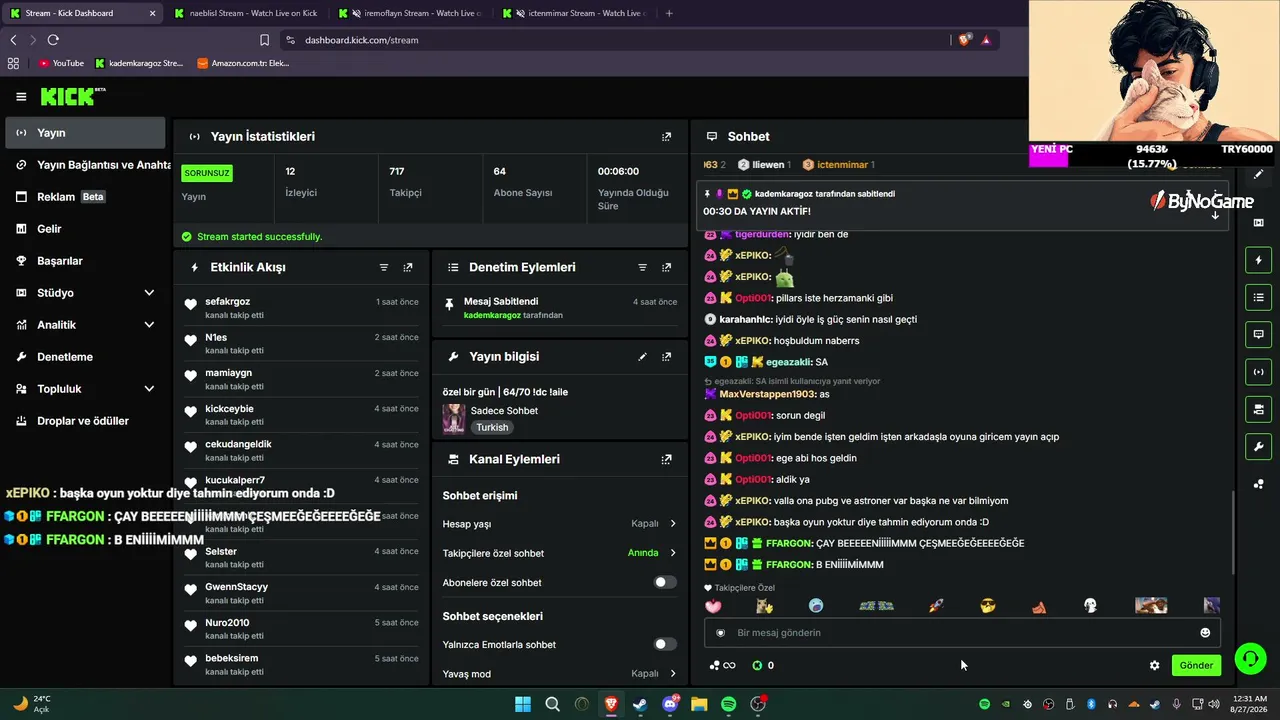Click the Turkish language tag
The height and width of the screenshot is (720, 1280).
[x=492, y=427]
